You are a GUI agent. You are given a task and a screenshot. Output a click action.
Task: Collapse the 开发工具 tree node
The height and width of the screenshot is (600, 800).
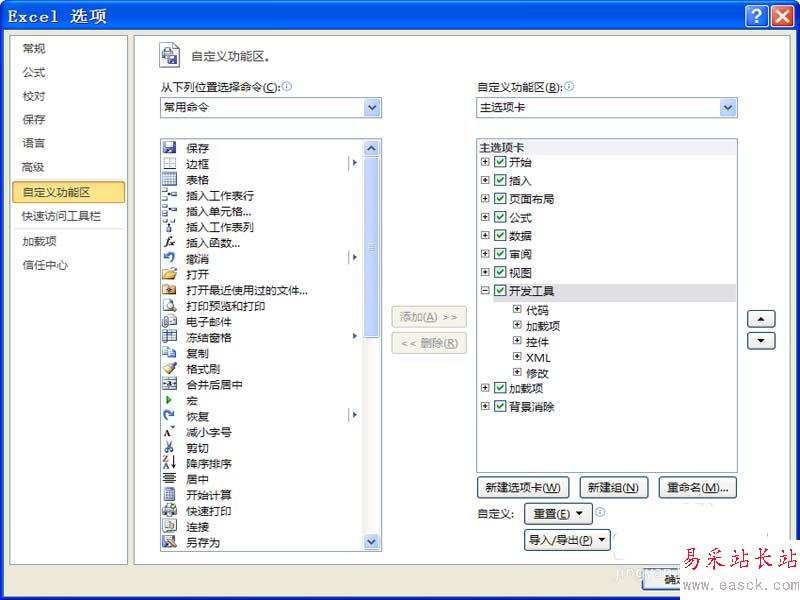point(485,291)
